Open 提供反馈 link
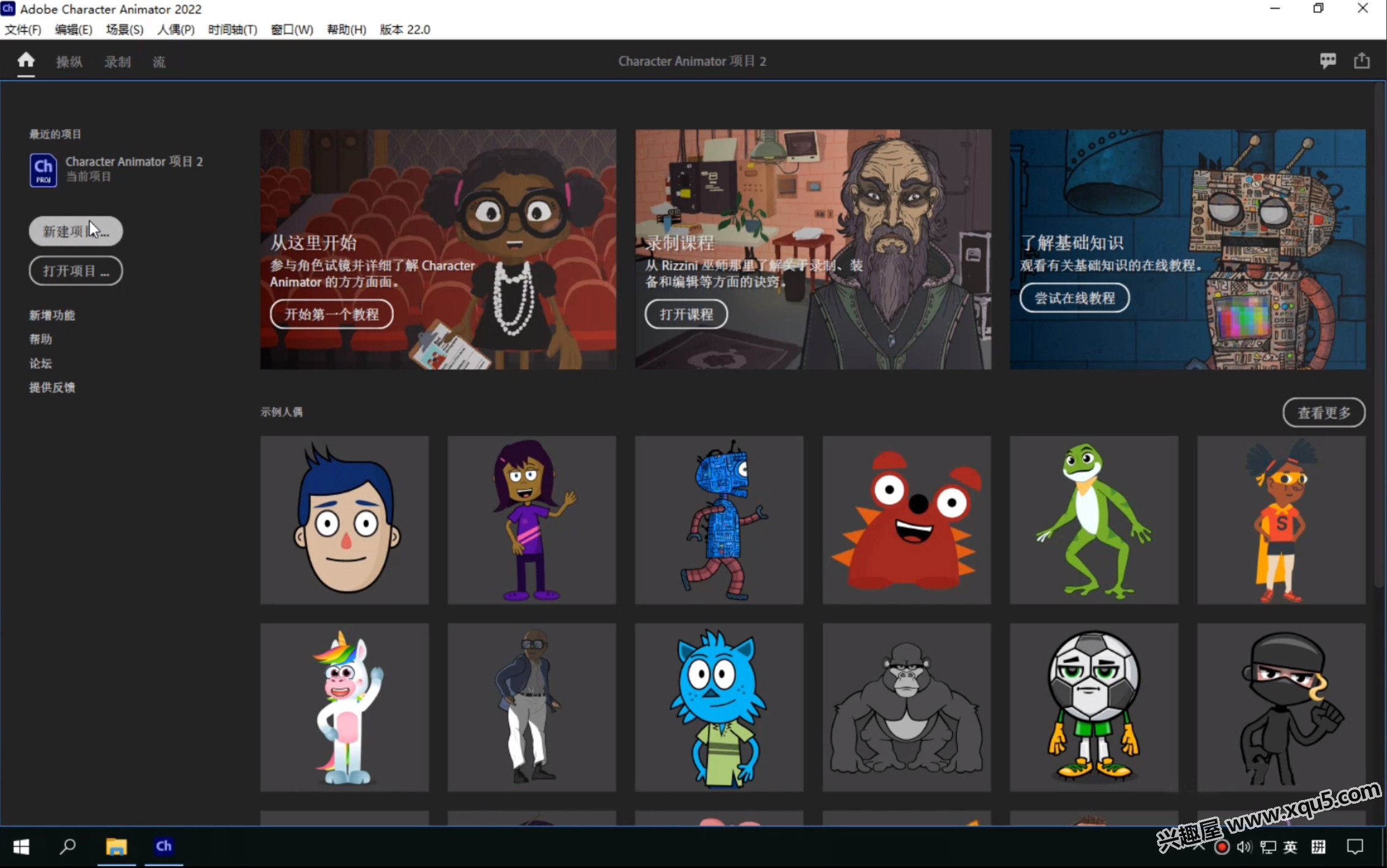 point(52,387)
